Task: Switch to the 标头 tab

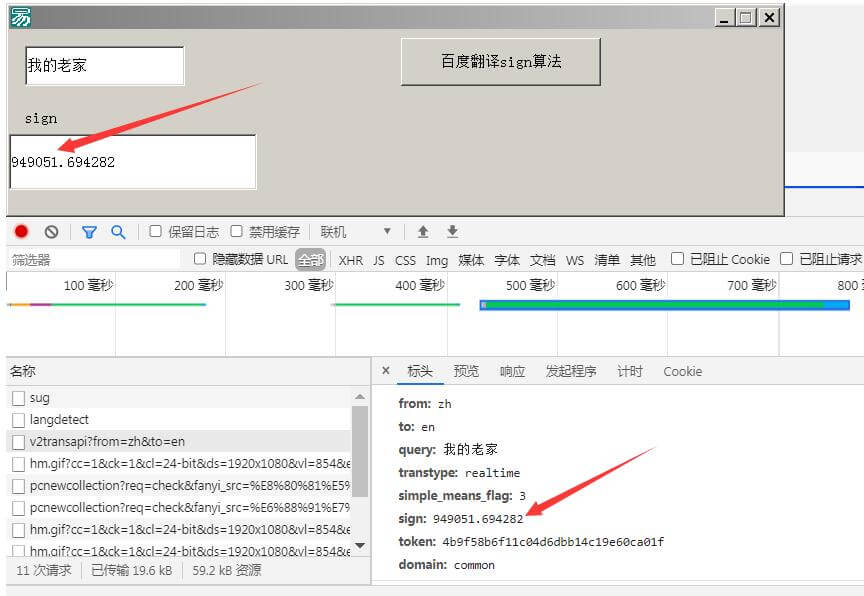Action: (419, 371)
